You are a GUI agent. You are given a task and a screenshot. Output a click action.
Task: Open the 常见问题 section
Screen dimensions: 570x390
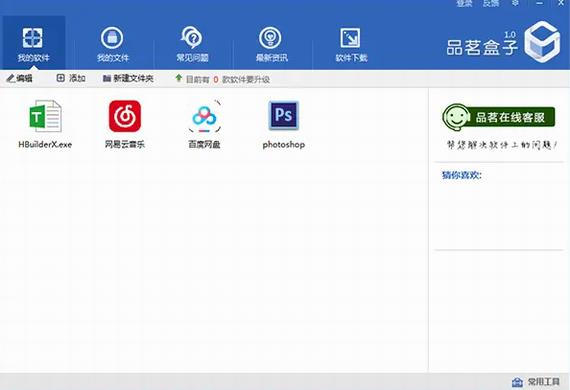click(x=192, y=43)
